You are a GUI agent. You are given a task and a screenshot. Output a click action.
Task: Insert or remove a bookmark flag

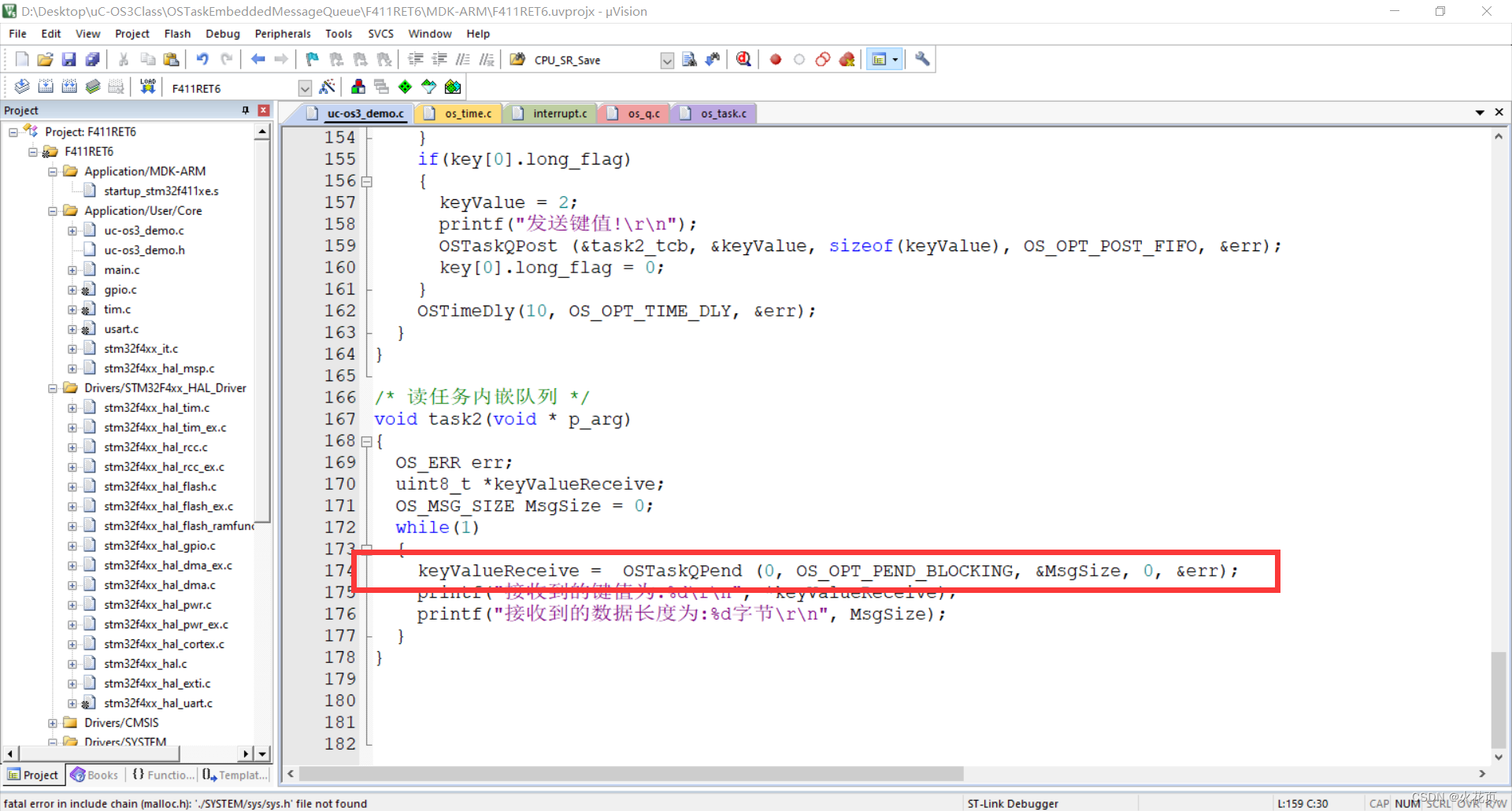tap(313, 60)
